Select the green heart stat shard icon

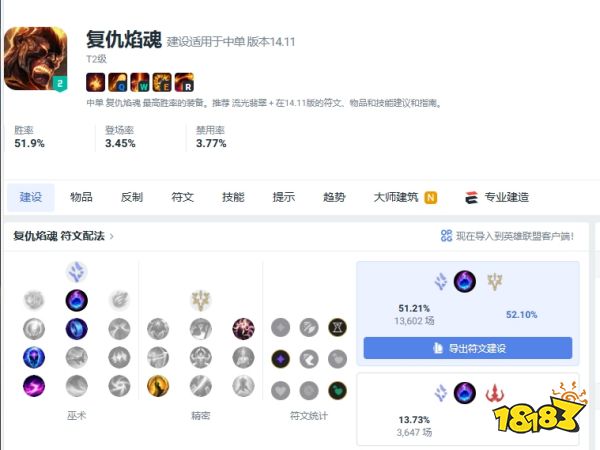click(x=338, y=391)
